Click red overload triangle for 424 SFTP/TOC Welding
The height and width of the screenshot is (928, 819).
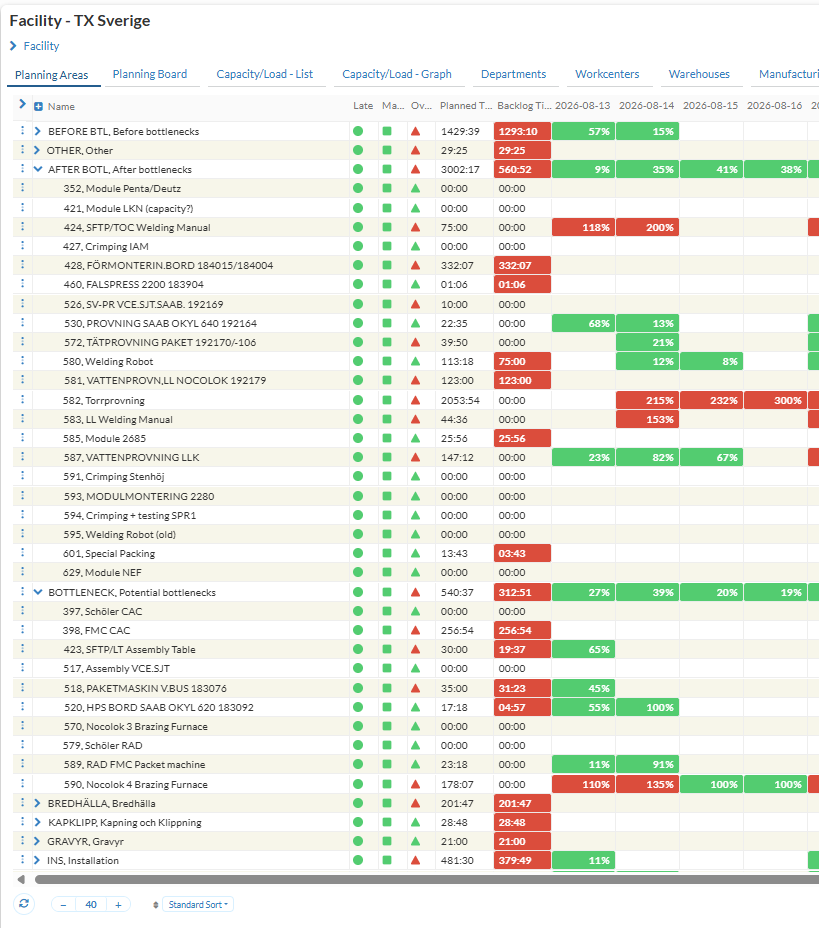(x=415, y=227)
